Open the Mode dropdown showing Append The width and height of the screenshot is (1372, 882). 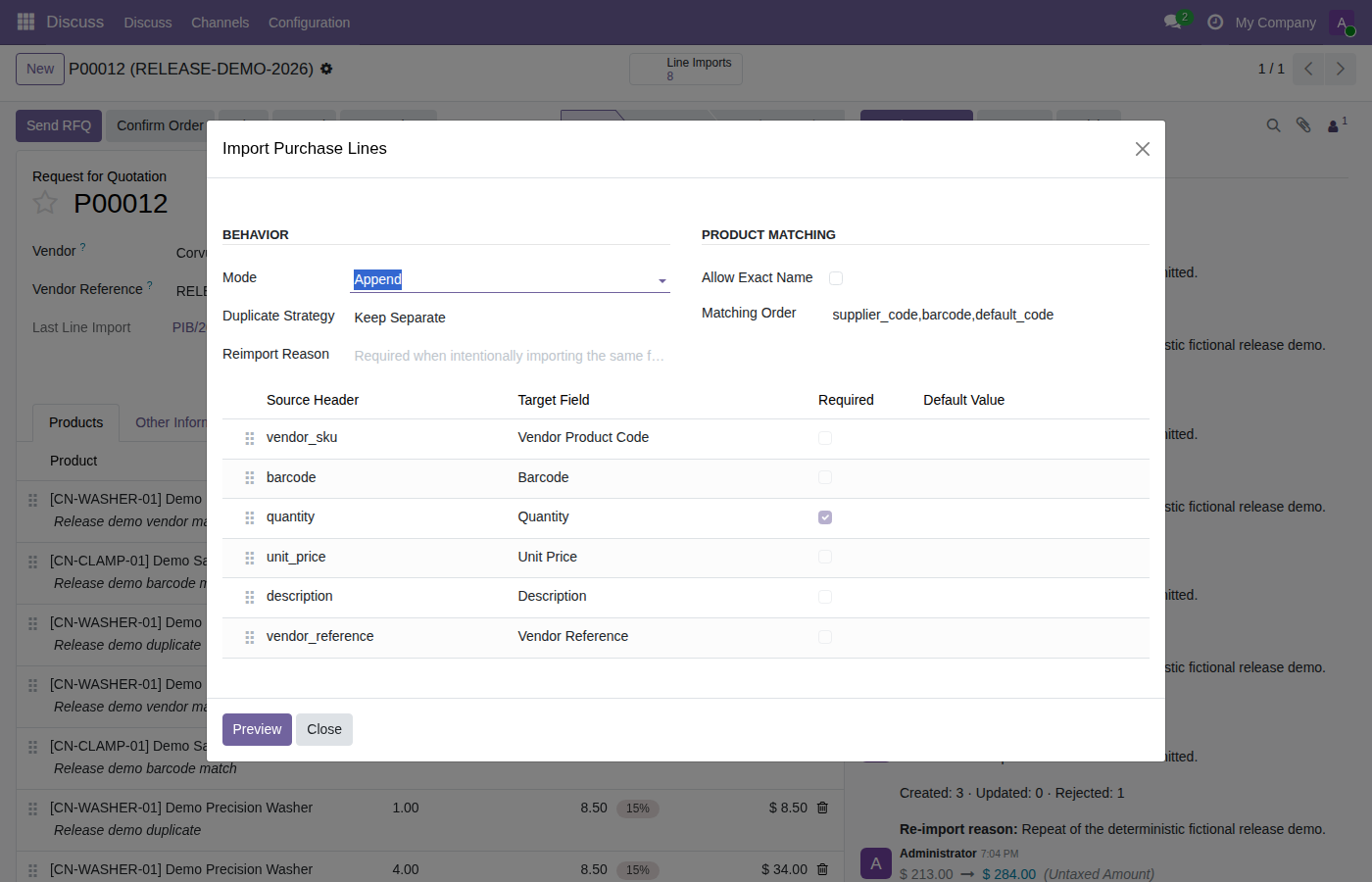click(x=511, y=279)
